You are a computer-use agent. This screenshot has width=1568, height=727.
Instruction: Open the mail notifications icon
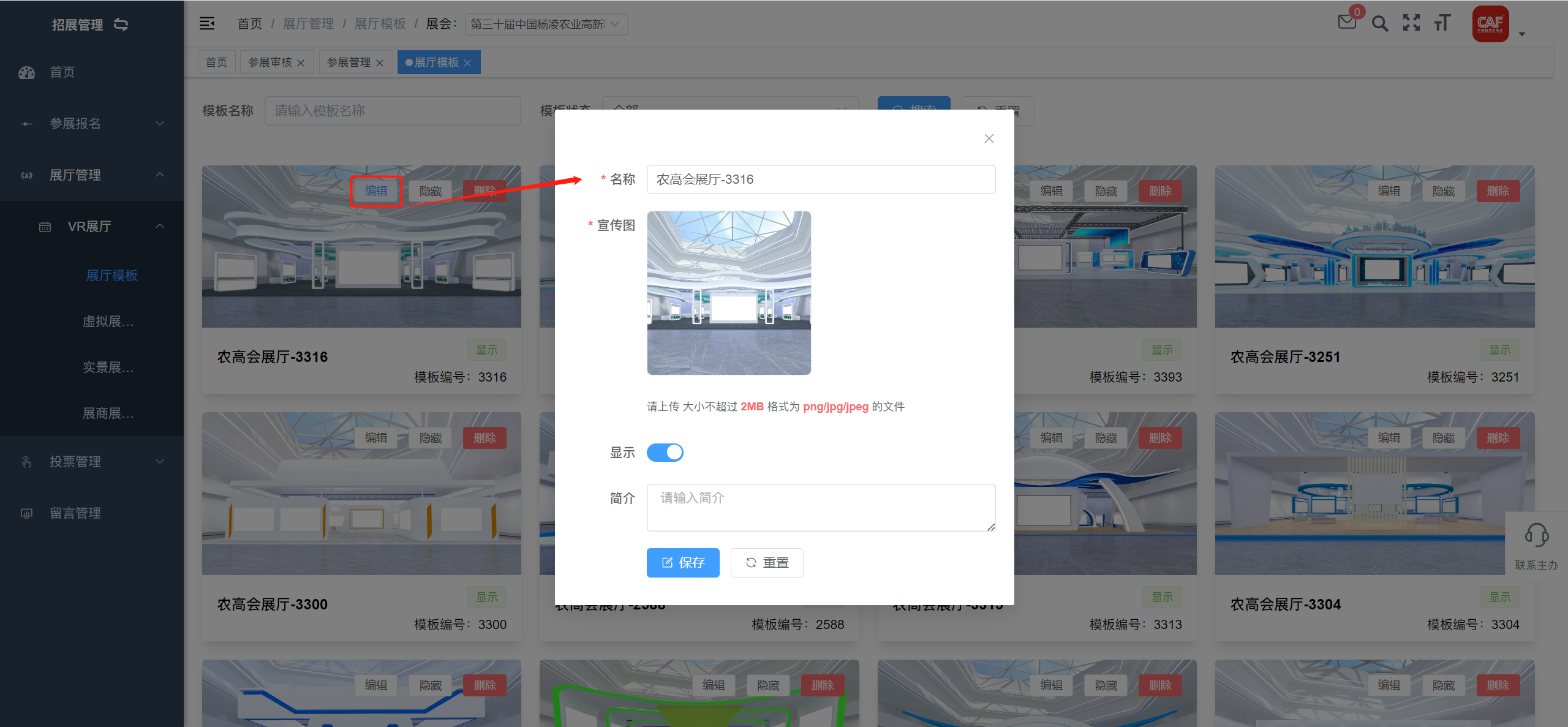click(x=1347, y=23)
